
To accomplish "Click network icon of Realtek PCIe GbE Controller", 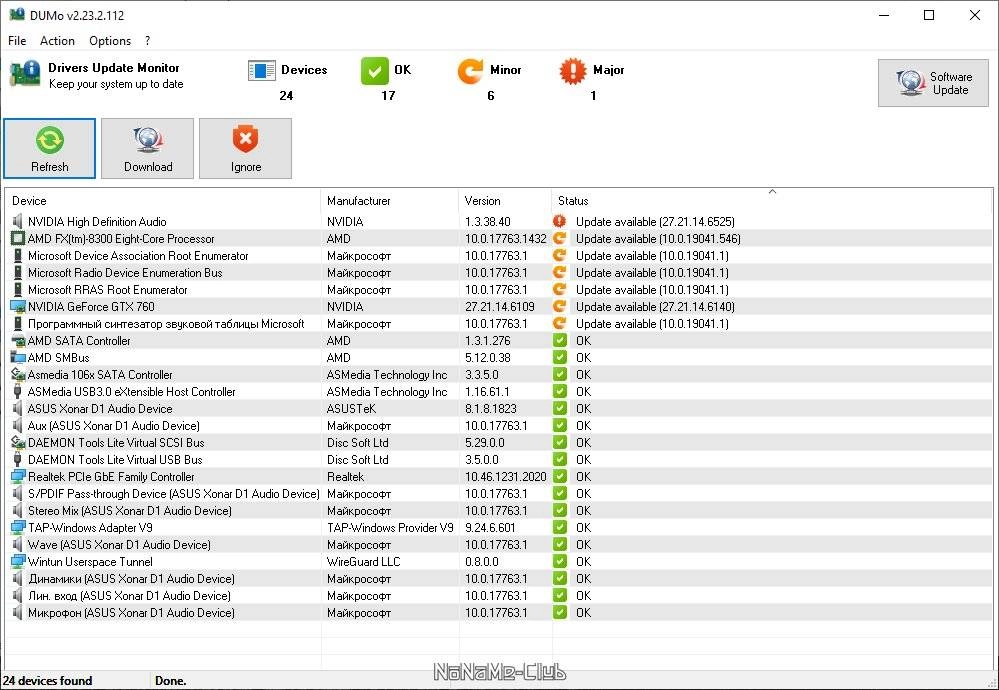I will click(18, 477).
